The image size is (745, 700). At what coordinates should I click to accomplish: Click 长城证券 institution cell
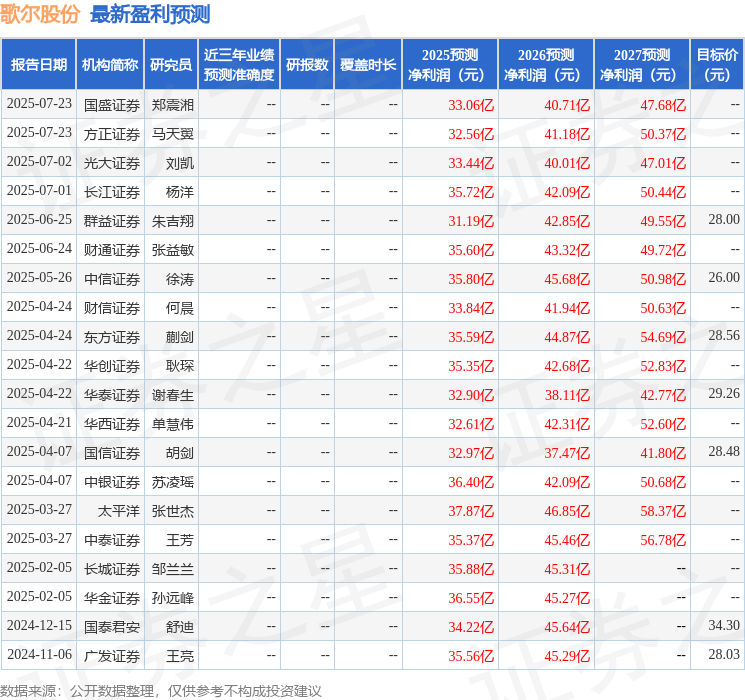point(112,569)
